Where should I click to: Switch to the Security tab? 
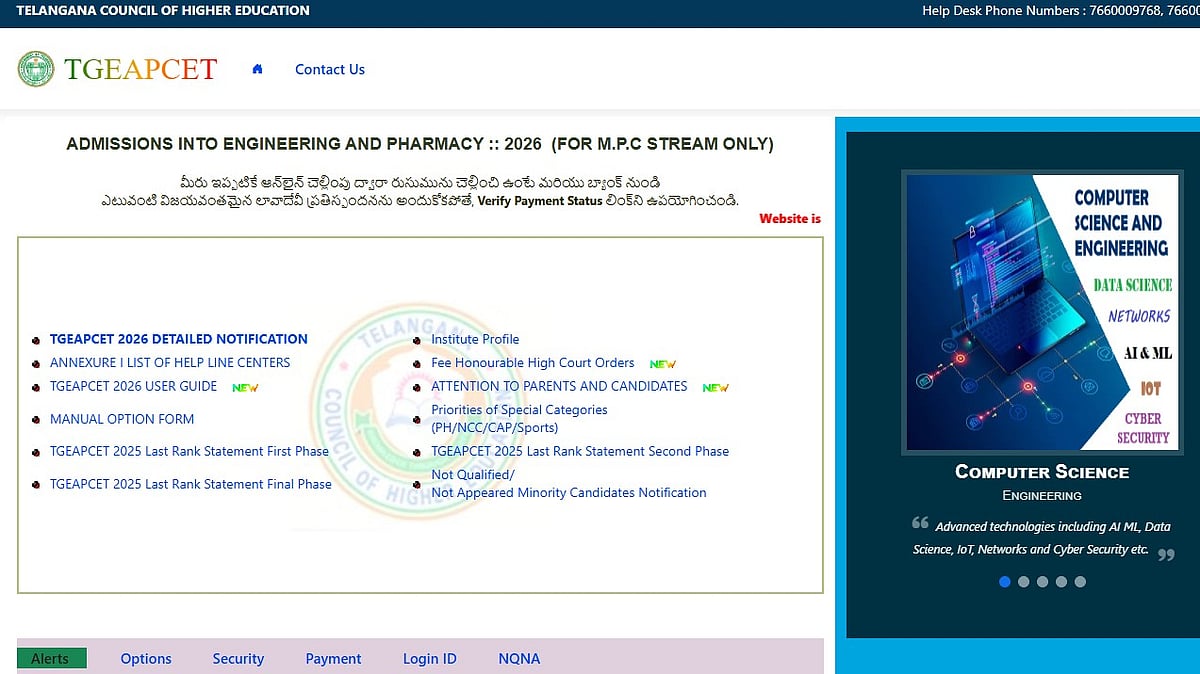[238, 658]
